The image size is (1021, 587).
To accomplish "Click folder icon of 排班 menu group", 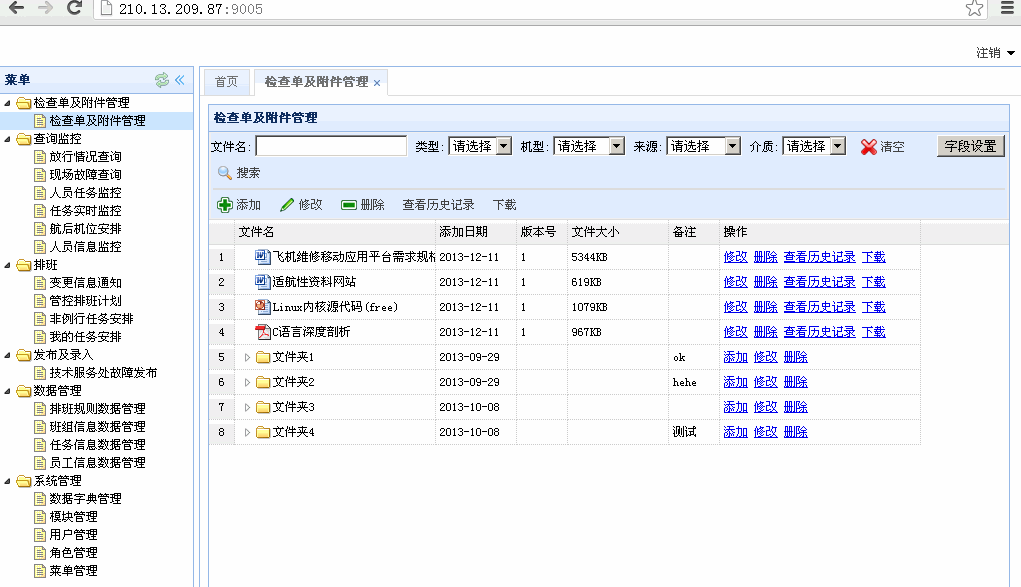I will point(24,265).
